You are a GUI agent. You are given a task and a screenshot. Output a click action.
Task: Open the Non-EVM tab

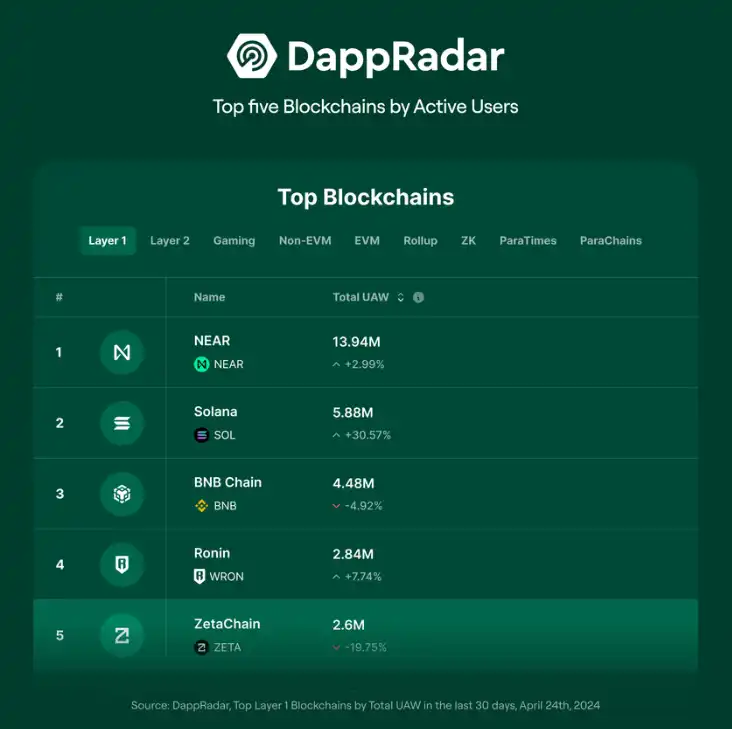305,241
